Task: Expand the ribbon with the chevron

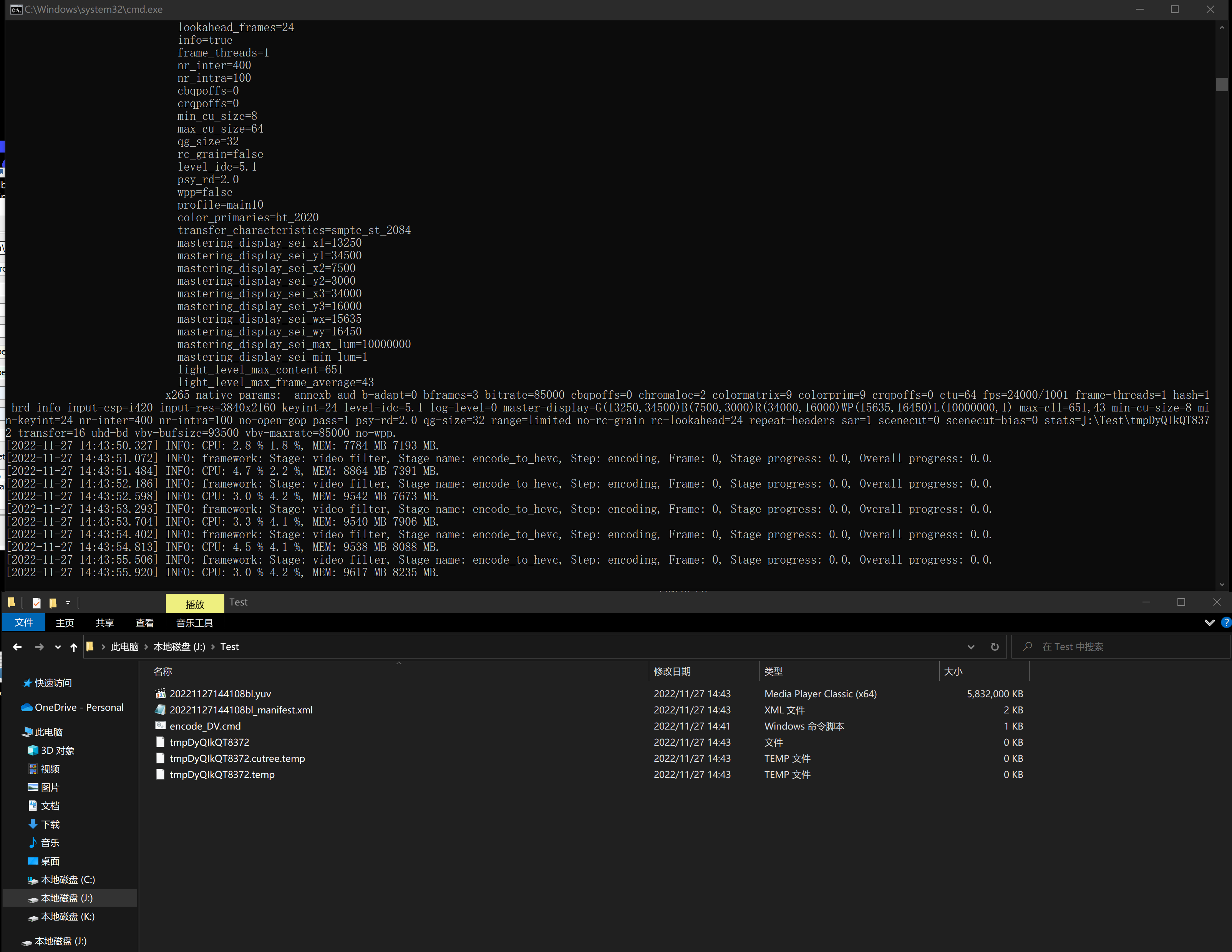Action: (1209, 623)
